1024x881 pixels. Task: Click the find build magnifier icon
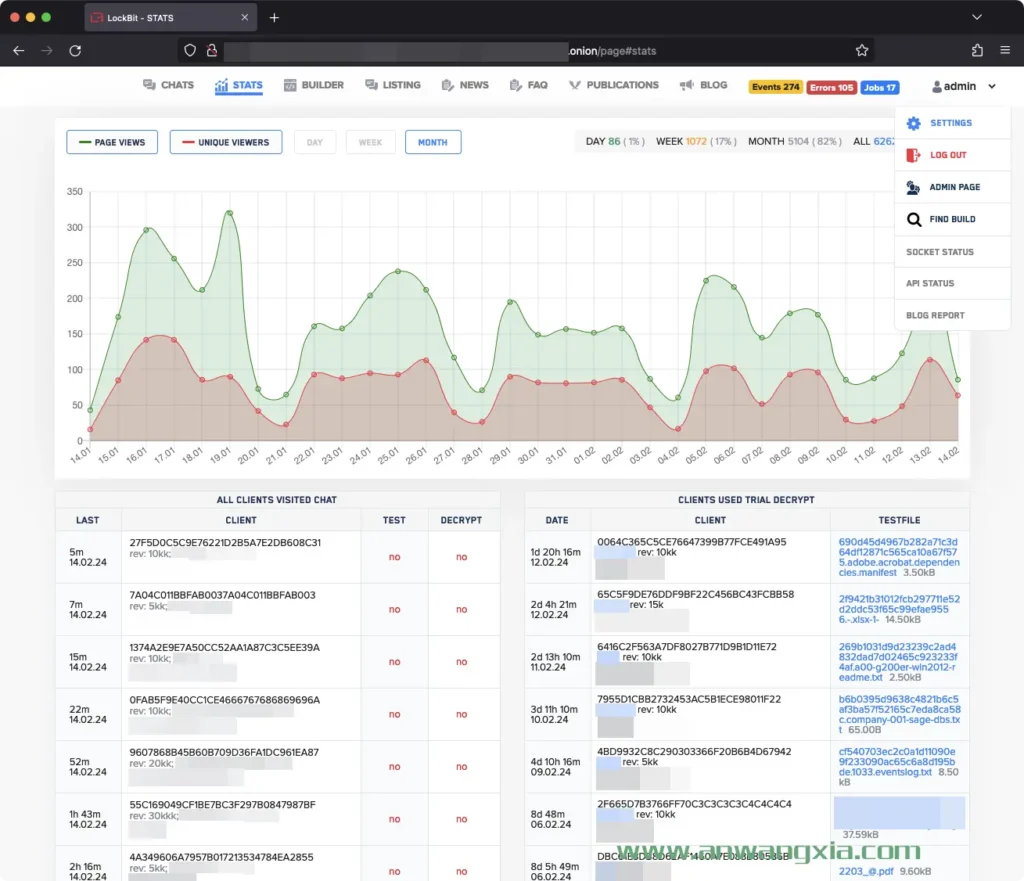[914, 219]
